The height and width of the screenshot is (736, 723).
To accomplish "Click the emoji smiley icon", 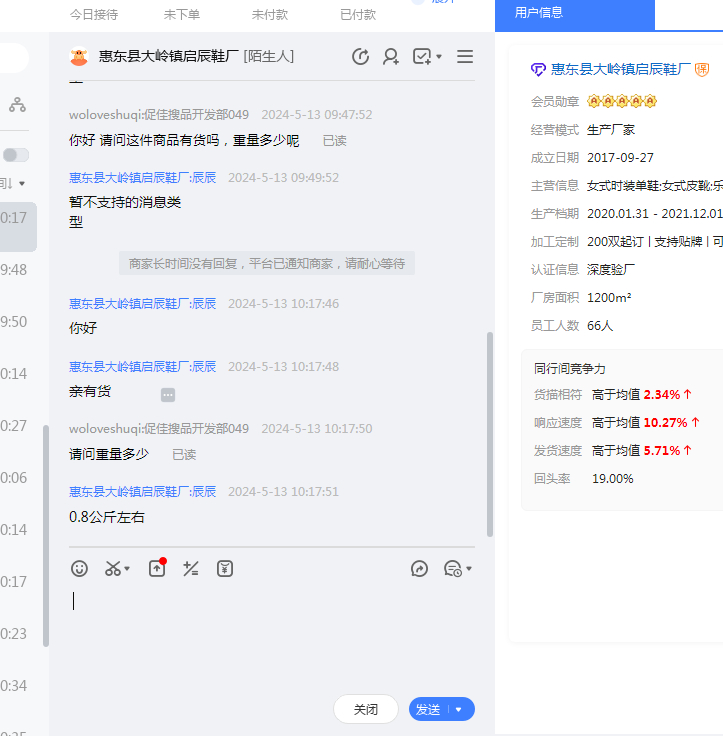I will click(x=80, y=568).
